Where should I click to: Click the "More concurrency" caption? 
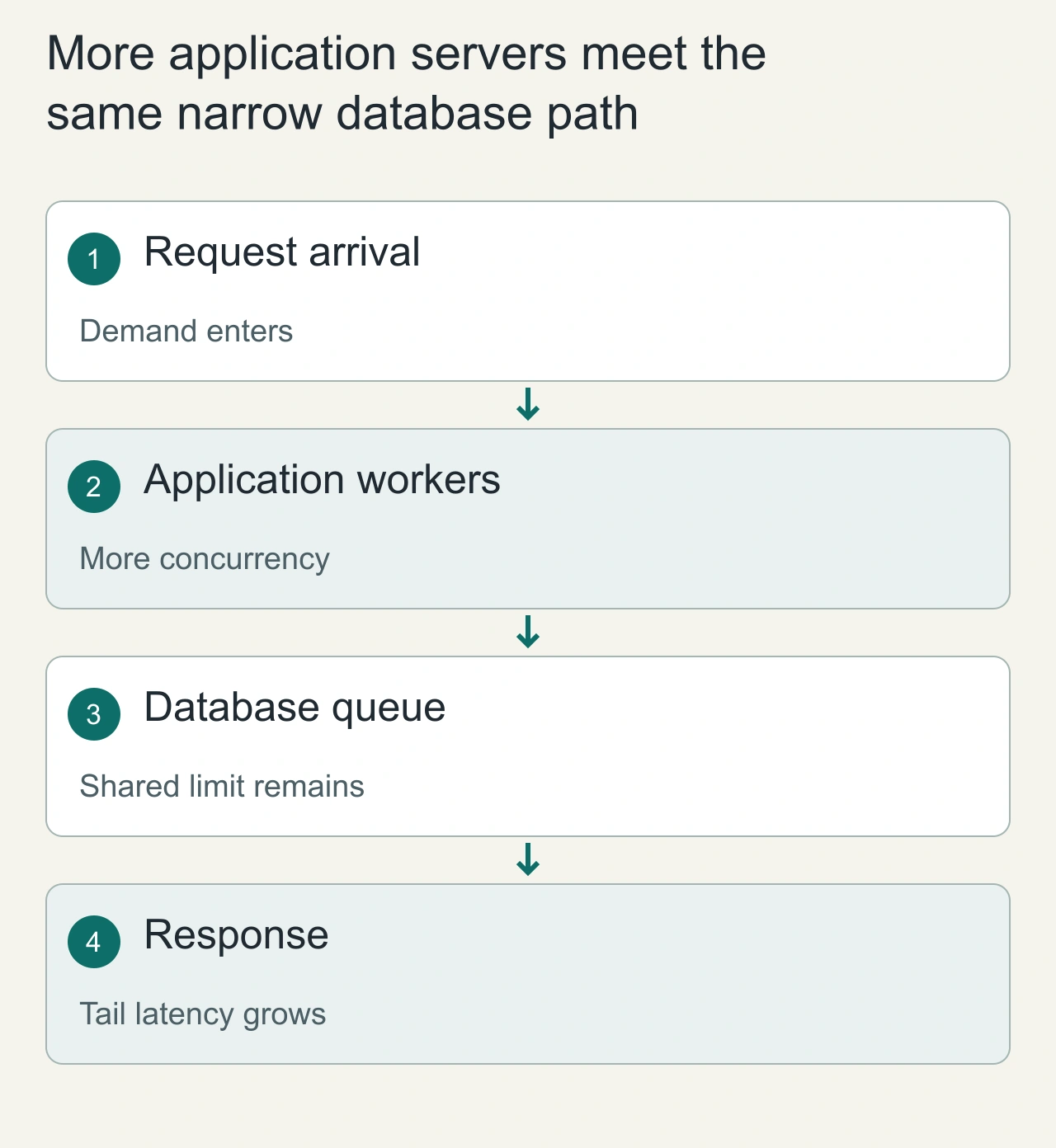[x=205, y=559]
